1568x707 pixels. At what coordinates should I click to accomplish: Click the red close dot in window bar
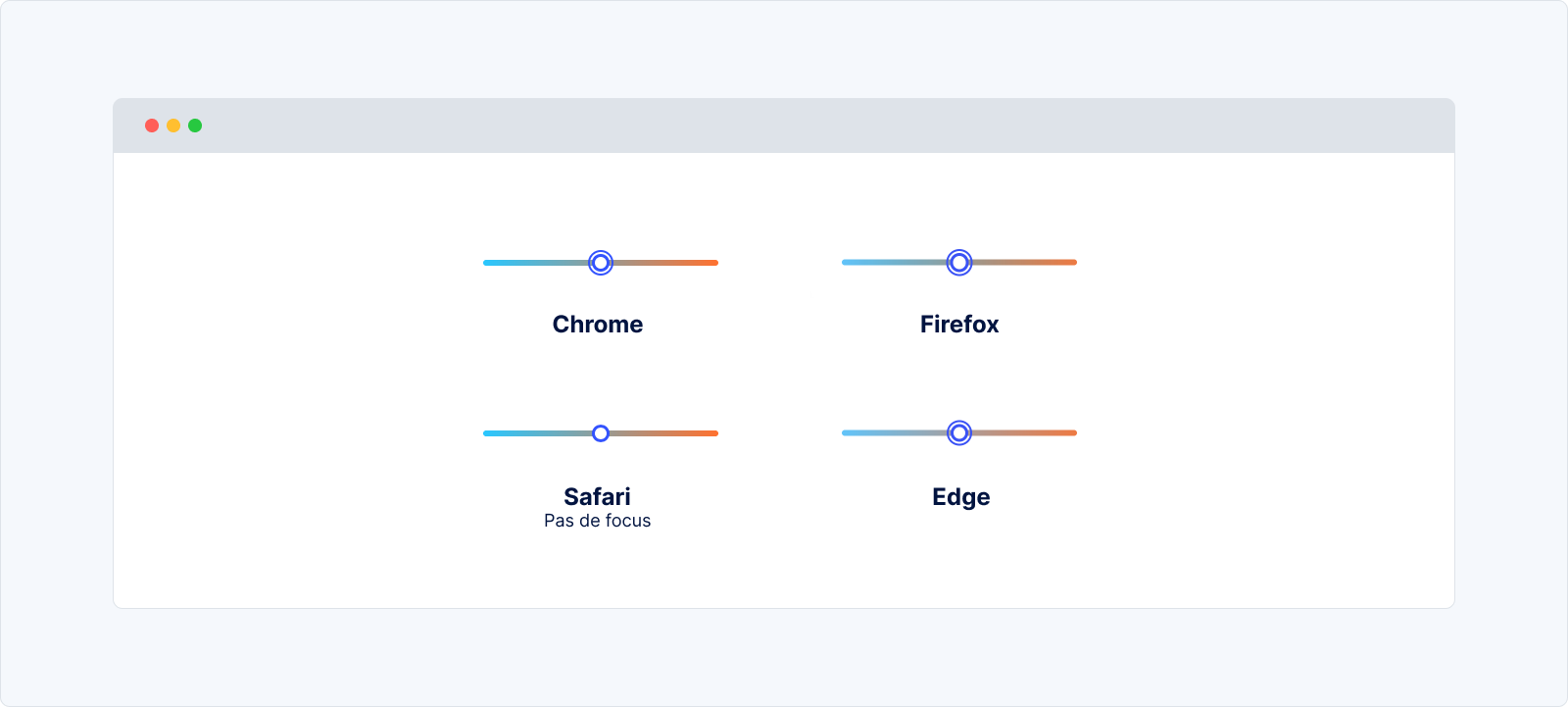coord(152,126)
